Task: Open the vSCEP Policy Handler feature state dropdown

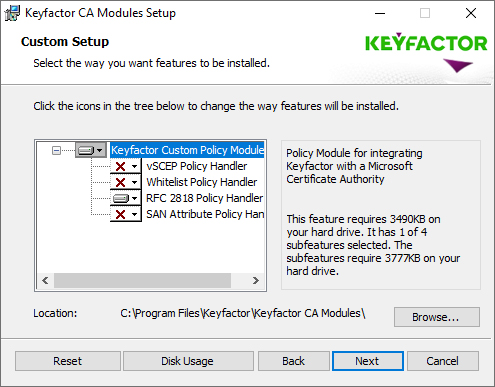Action: click(x=126, y=166)
